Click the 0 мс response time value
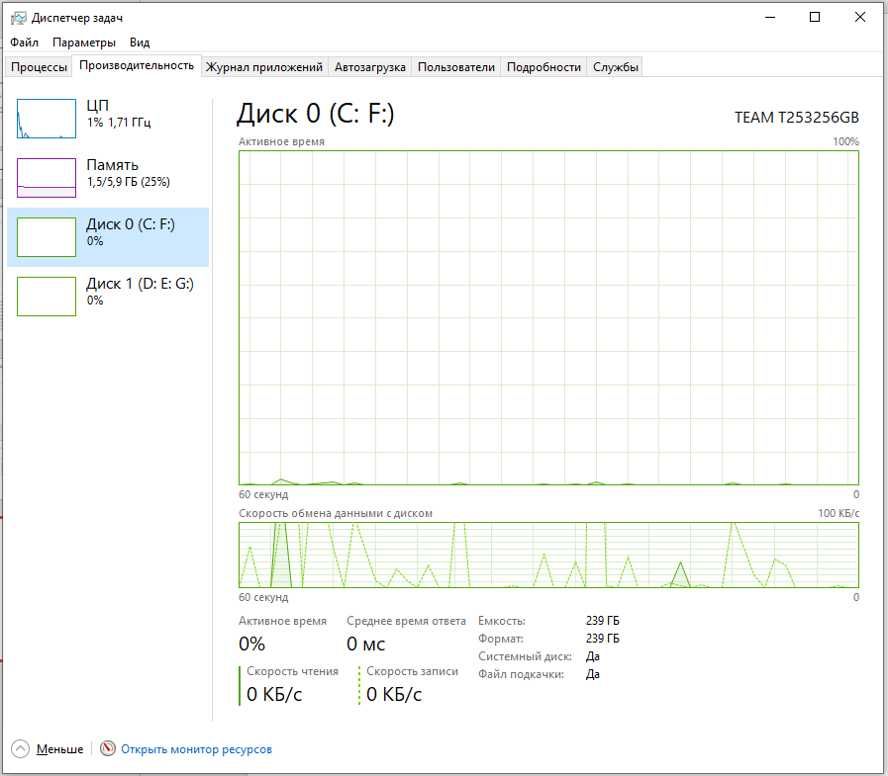 coord(366,644)
